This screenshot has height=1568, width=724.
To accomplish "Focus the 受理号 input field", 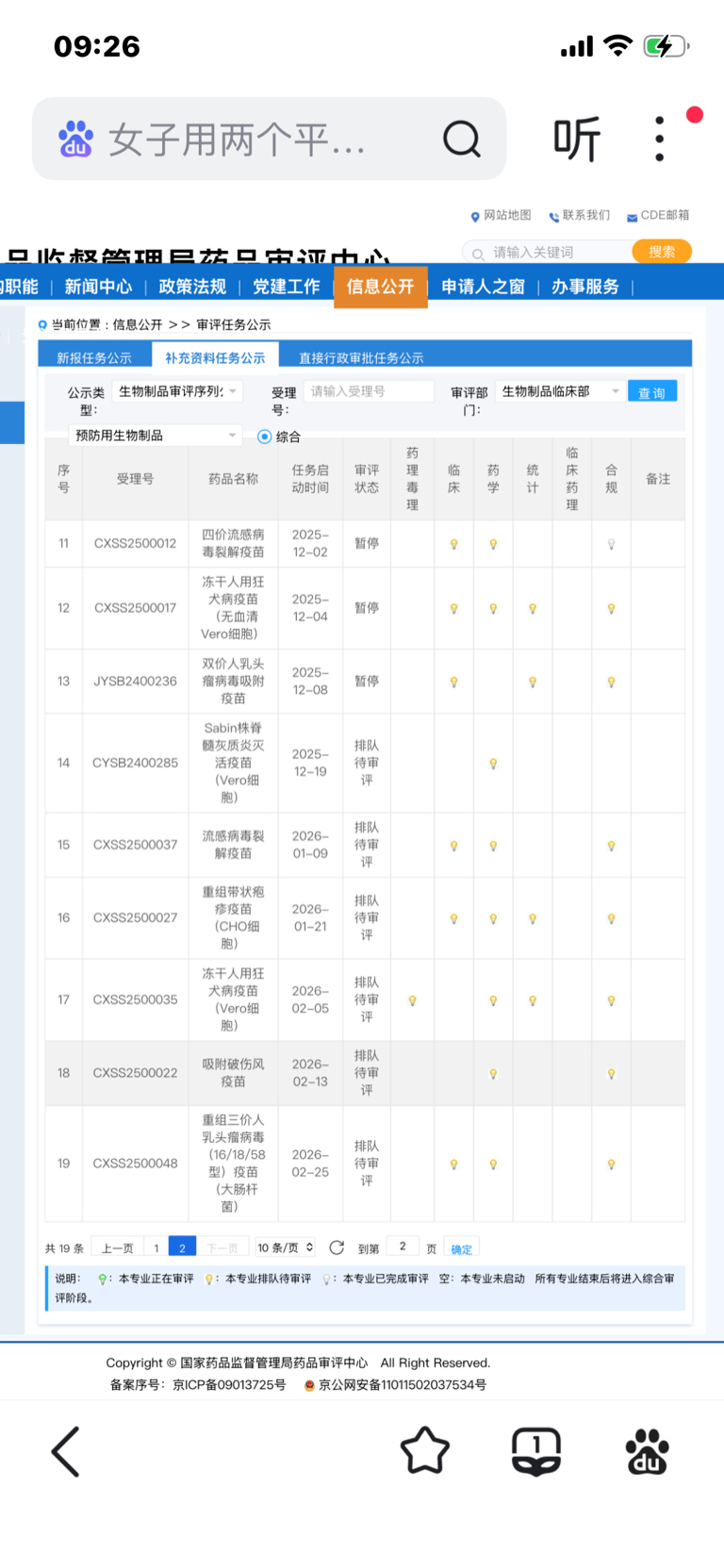I will click(x=369, y=391).
